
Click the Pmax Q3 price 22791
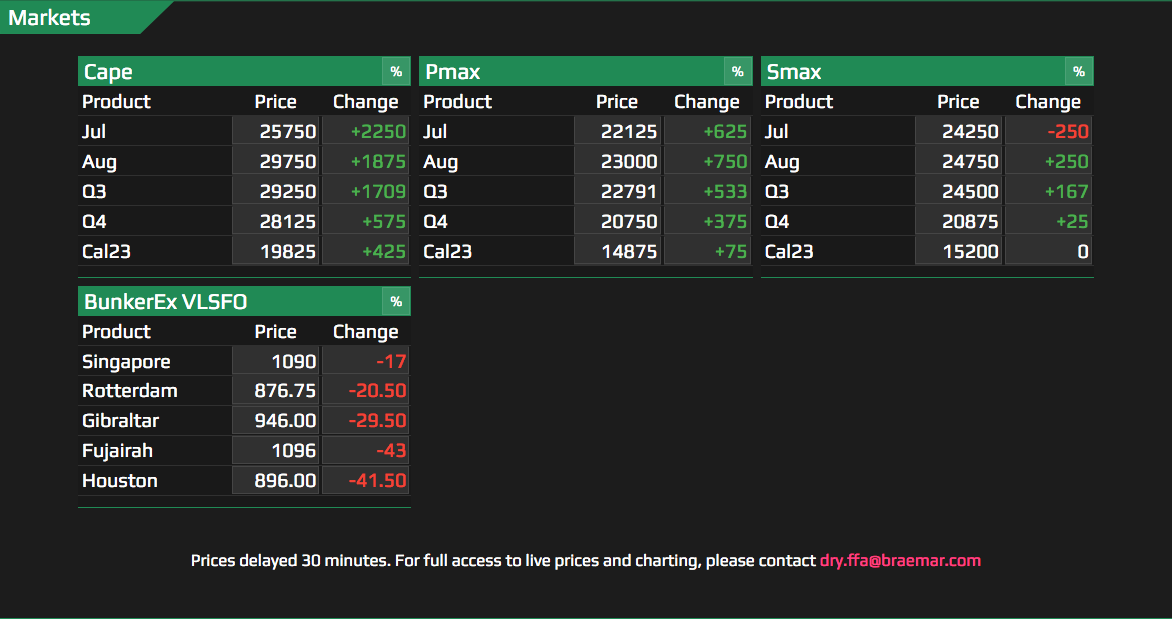click(618, 192)
